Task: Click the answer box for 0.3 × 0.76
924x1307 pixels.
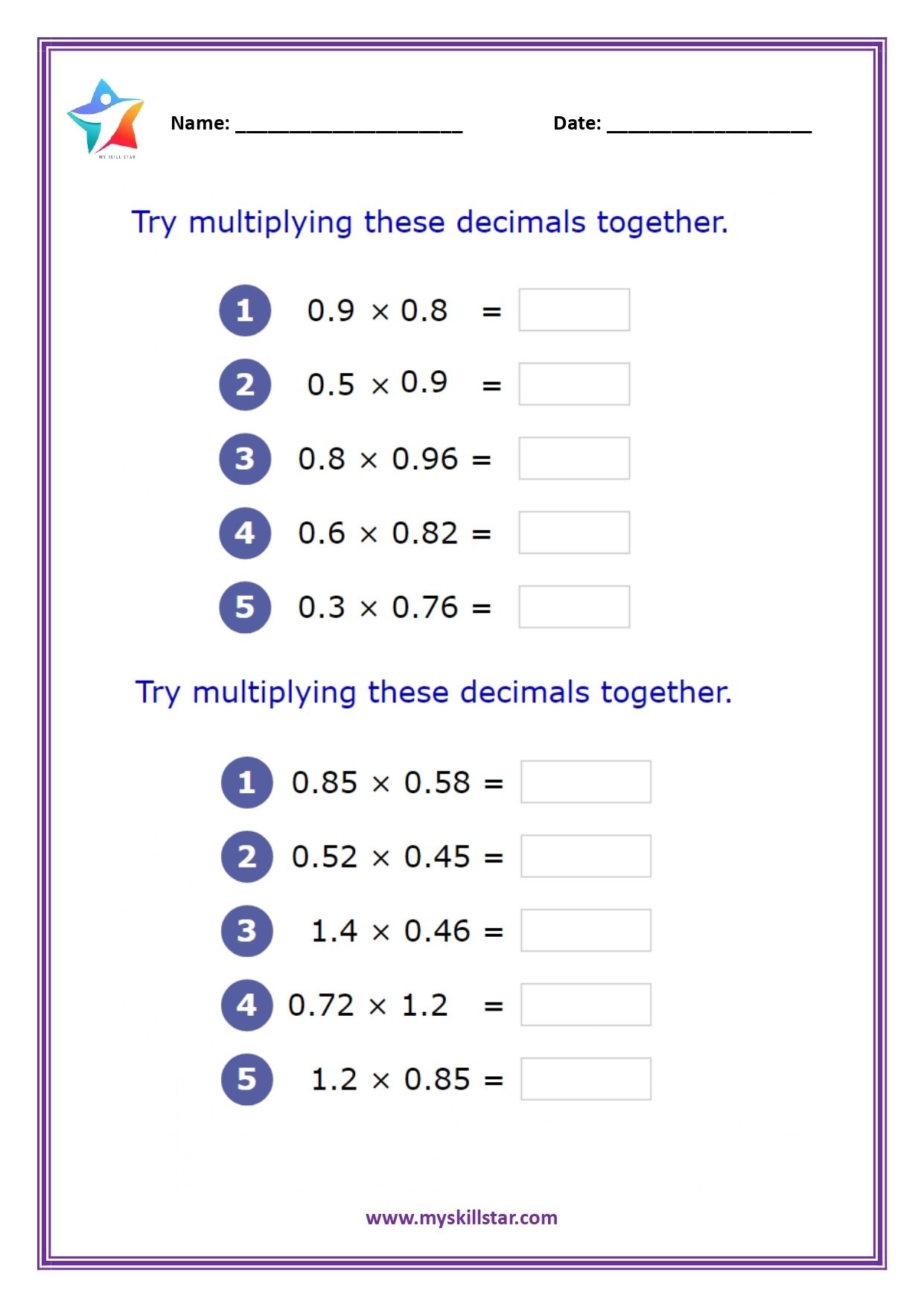Action: [574, 607]
